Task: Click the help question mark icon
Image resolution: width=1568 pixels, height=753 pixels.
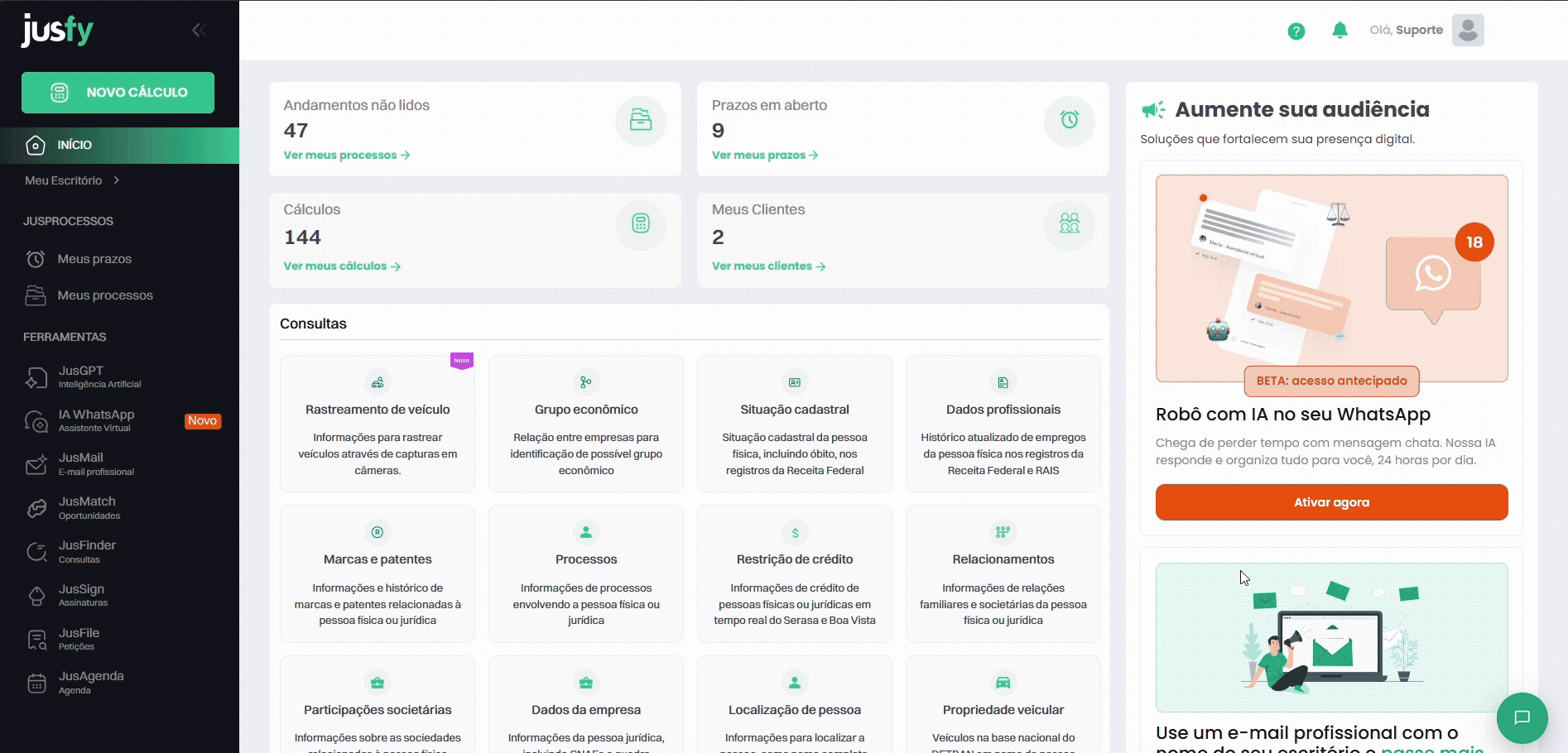Action: pyautogui.click(x=1296, y=31)
